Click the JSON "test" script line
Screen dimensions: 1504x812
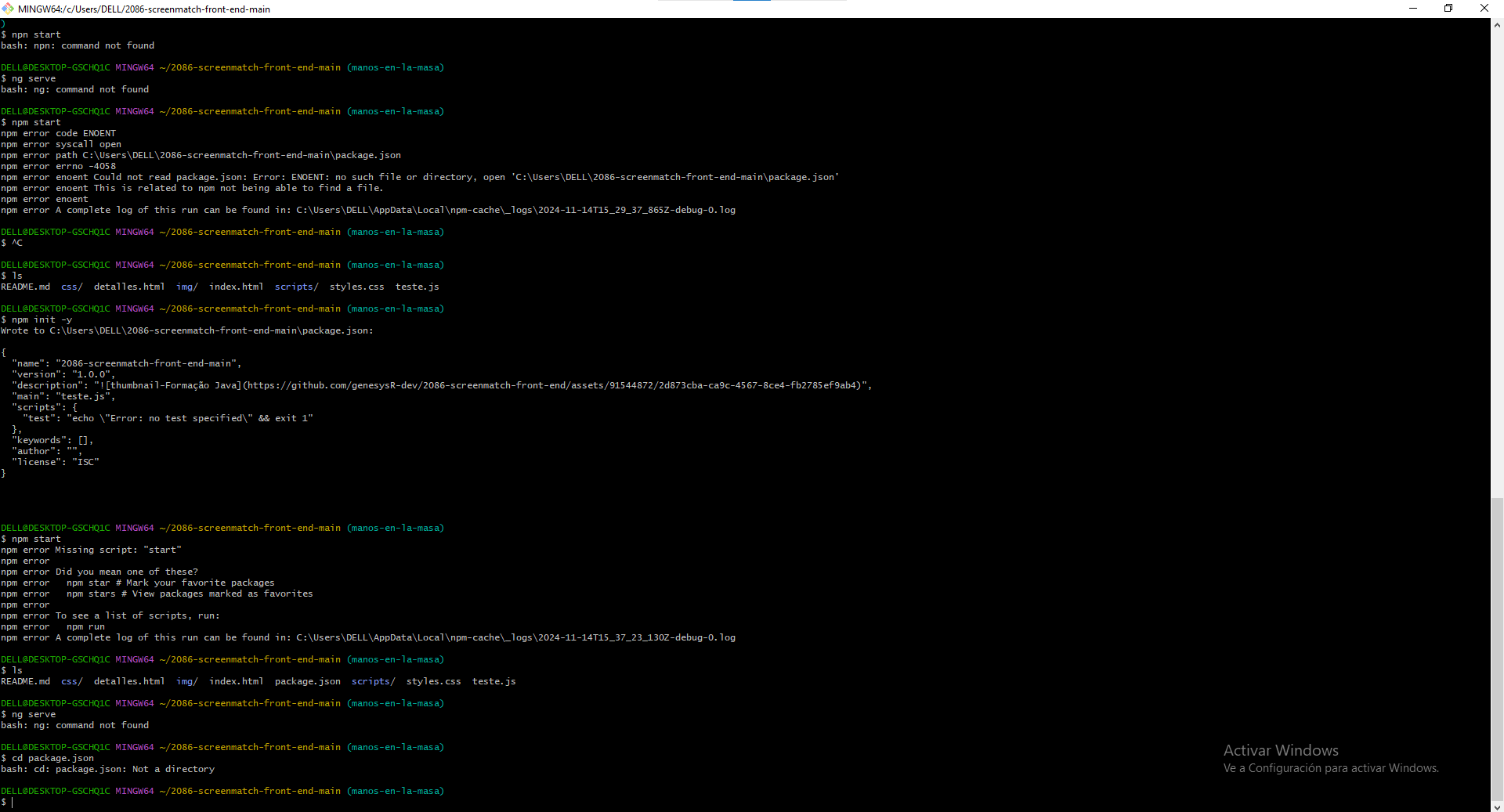[x=168, y=418]
